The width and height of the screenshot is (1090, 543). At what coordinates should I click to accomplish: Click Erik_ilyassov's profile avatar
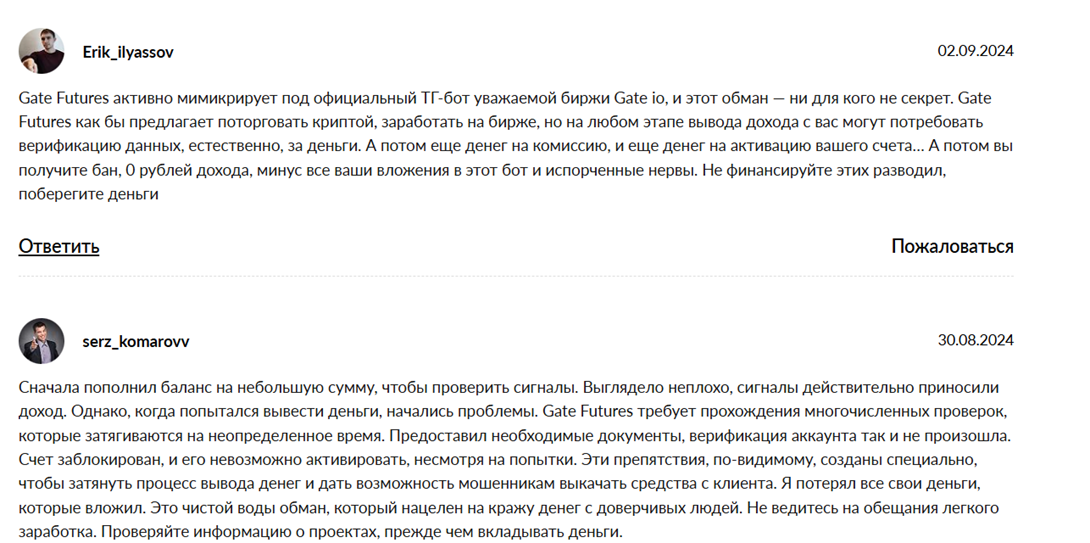41,50
